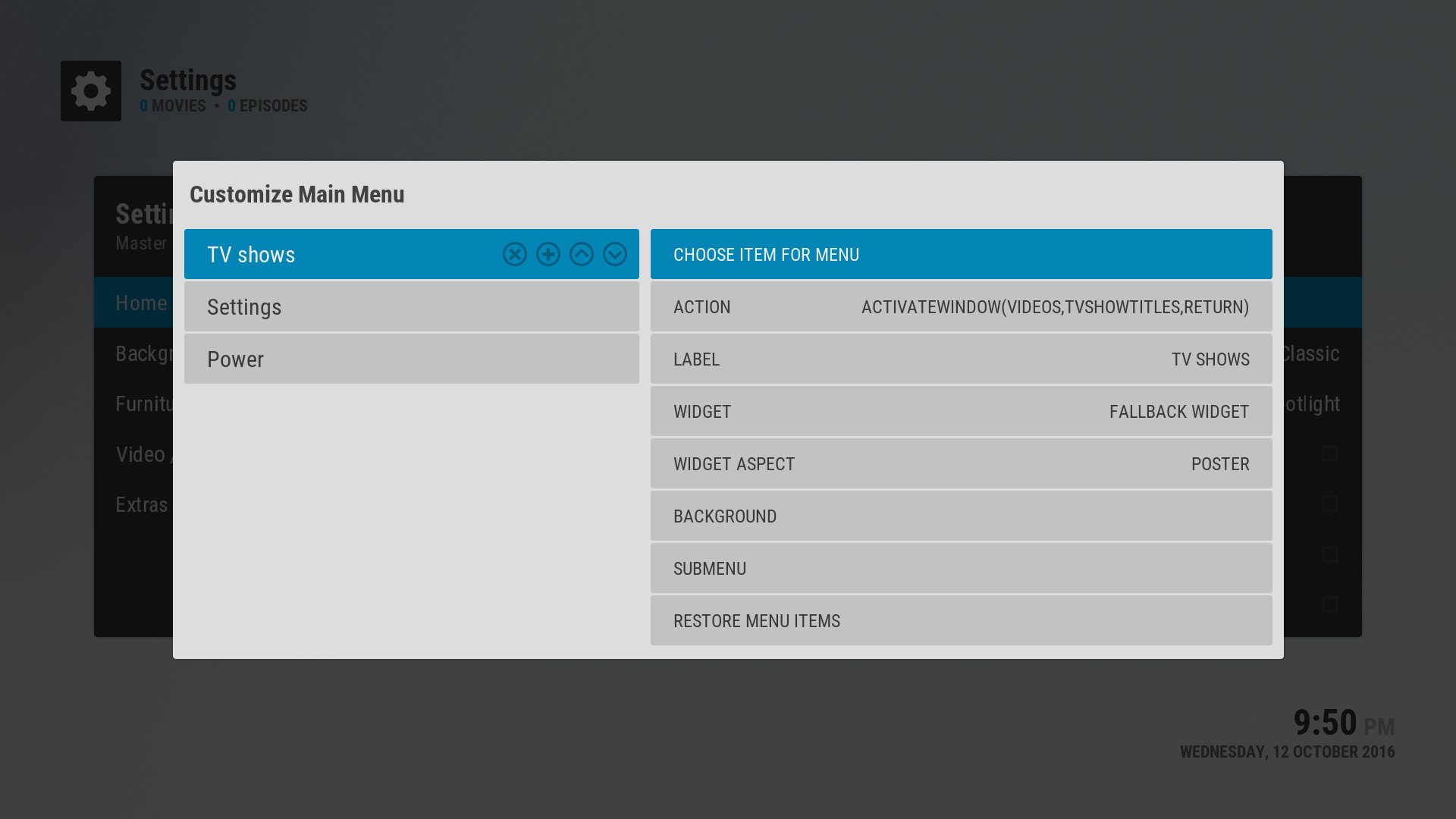Toggle the bottom dimmed checkbox on right

coord(1329,604)
